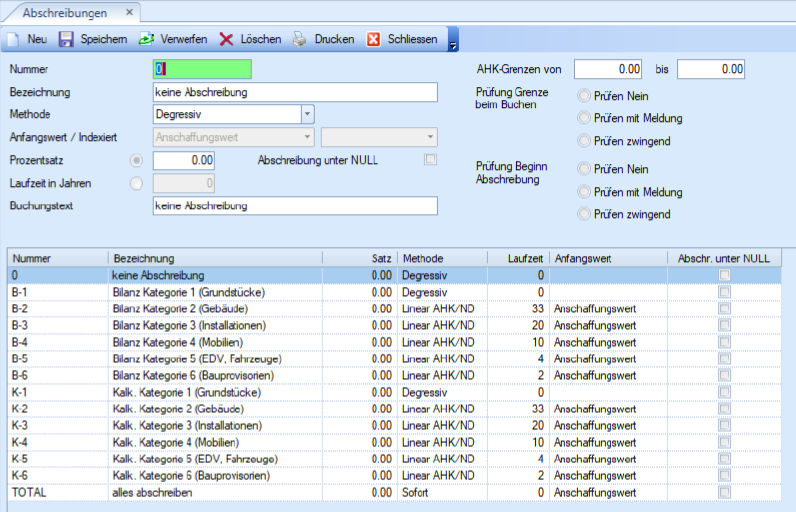Select the Laufzeit in Jahren radio button
Viewport: 796px width, 512px height.
click(137, 183)
